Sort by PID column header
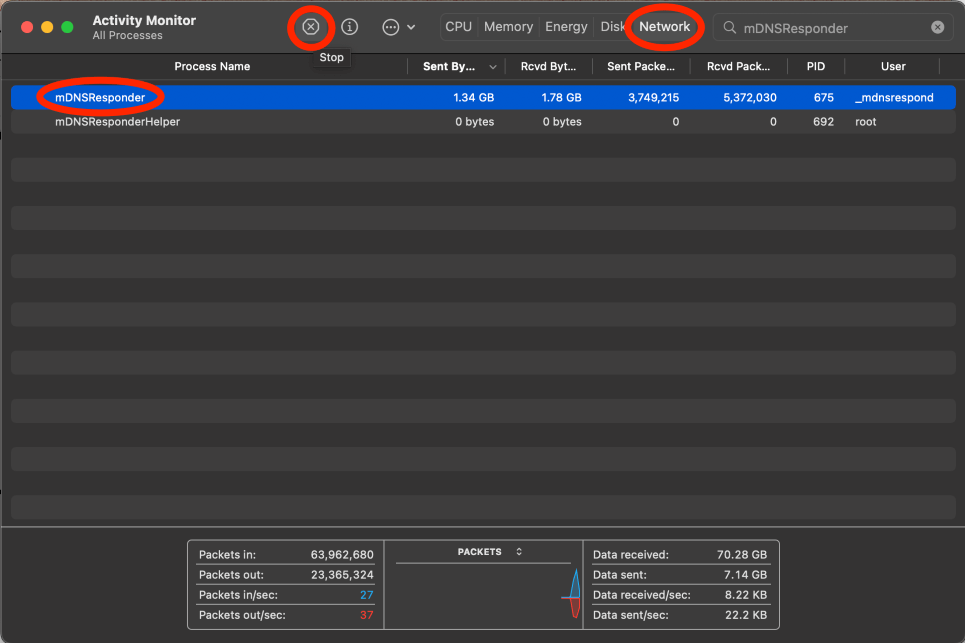 pyautogui.click(x=815, y=67)
